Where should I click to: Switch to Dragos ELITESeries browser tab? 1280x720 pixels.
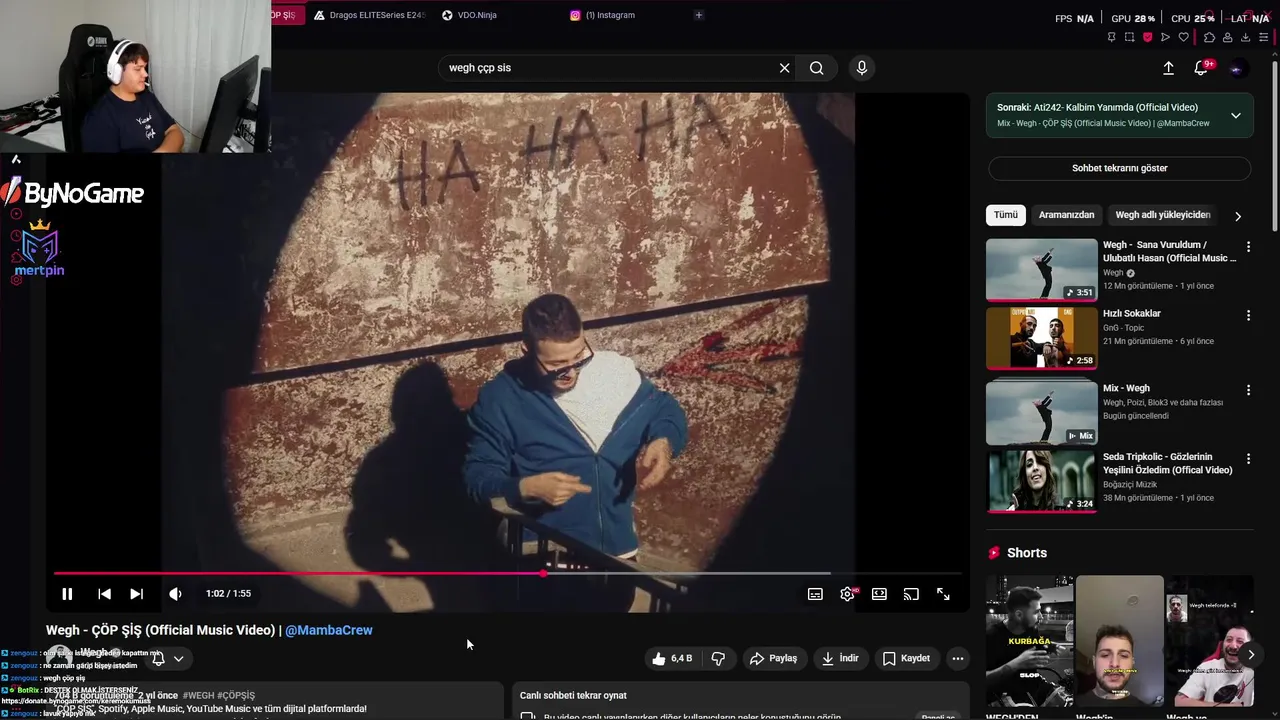[x=369, y=15]
